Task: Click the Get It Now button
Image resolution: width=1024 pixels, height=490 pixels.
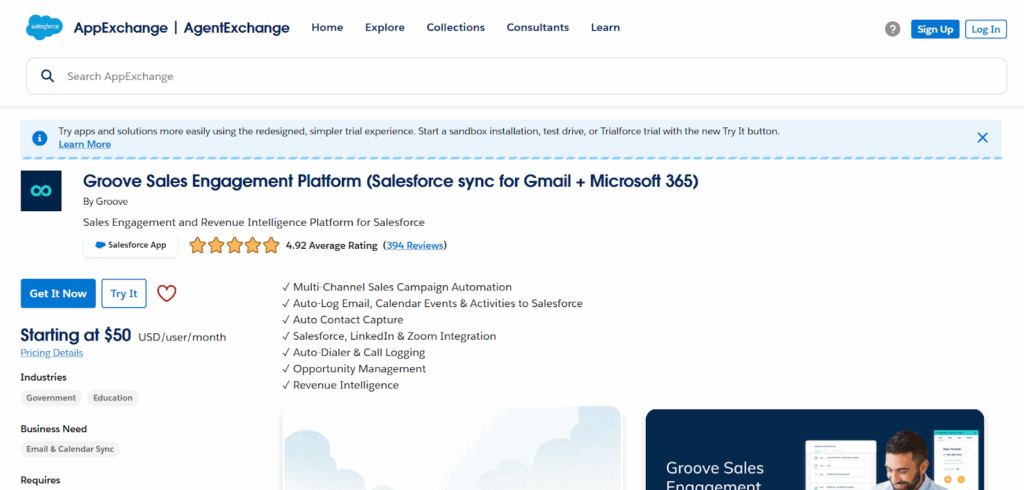Action: tap(58, 293)
